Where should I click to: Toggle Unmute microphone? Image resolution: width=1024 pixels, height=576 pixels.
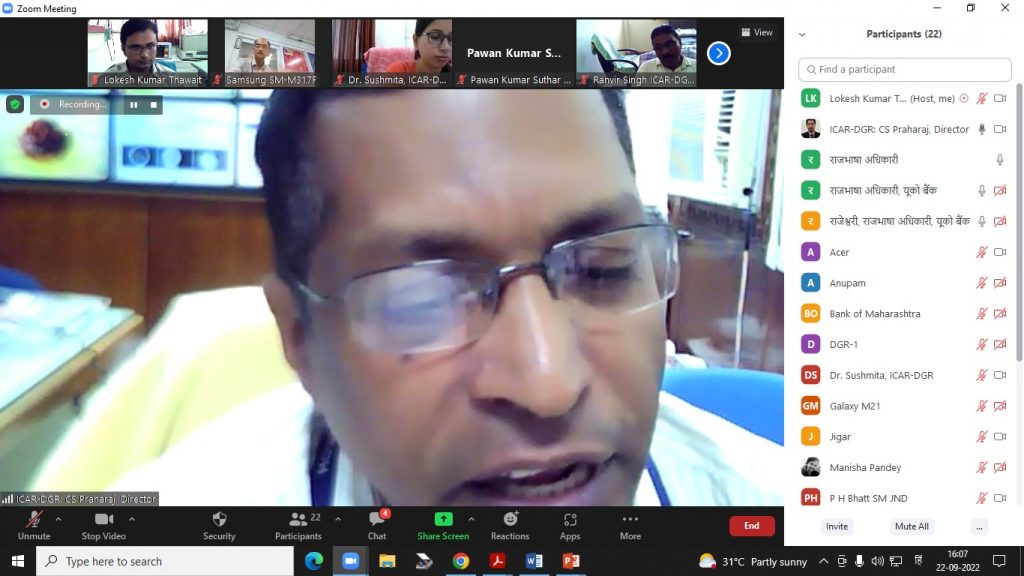click(x=34, y=524)
